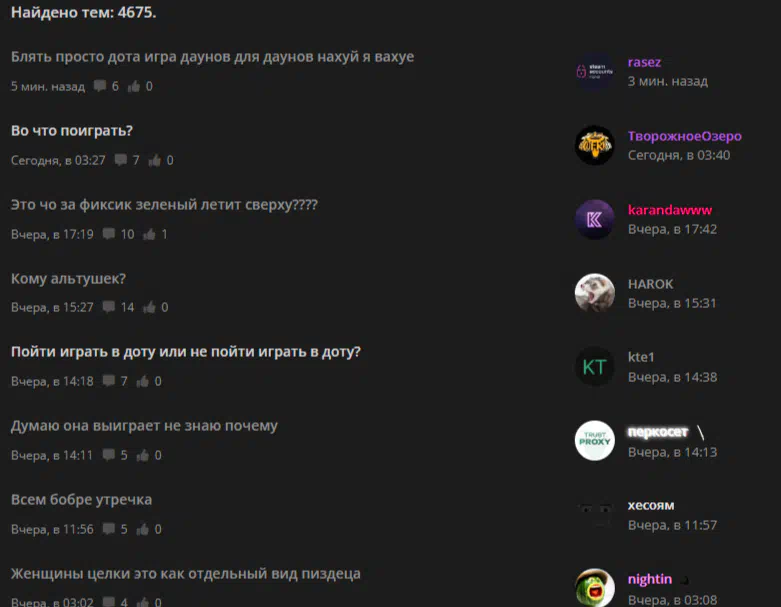Click the Trust Proxy avatar

(x=594, y=441)
